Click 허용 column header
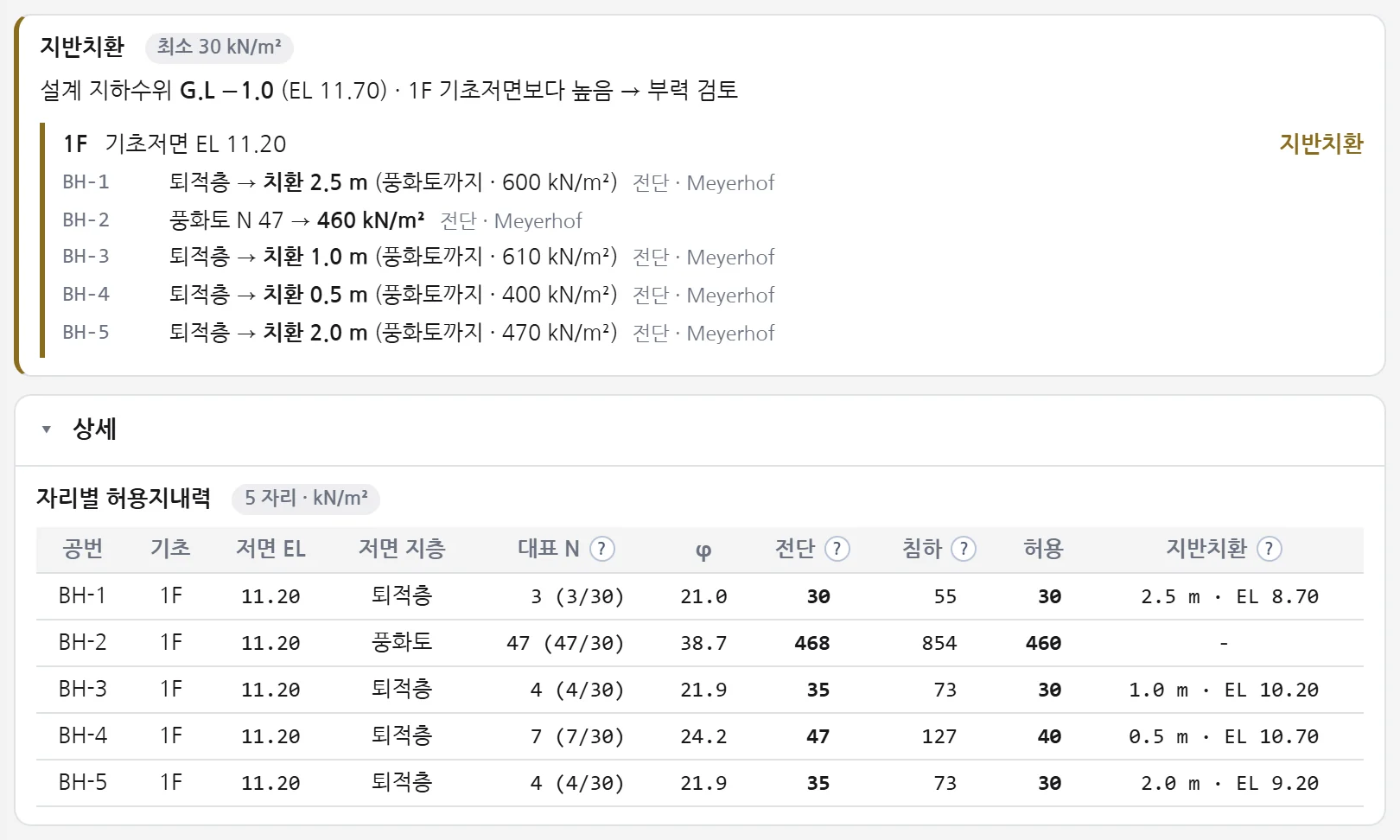 coord(1043,549)
